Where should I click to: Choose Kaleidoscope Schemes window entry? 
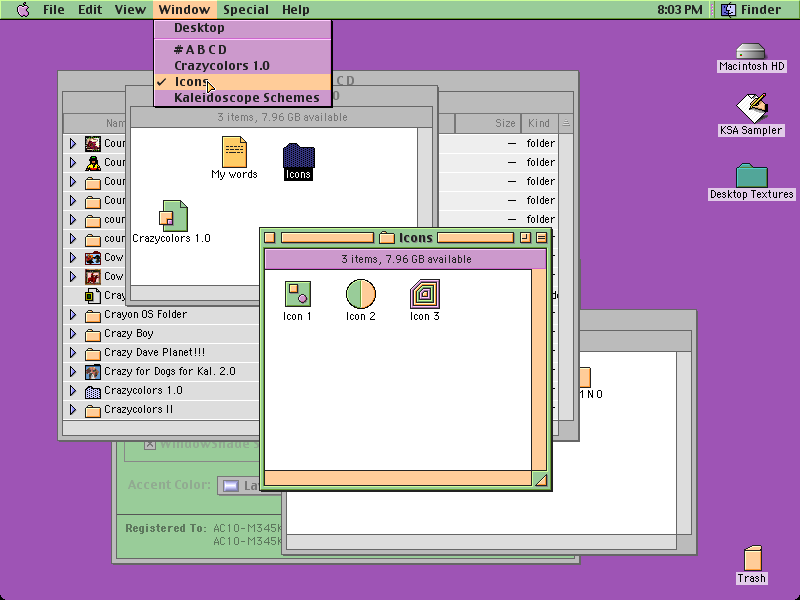tap(243, 97)
